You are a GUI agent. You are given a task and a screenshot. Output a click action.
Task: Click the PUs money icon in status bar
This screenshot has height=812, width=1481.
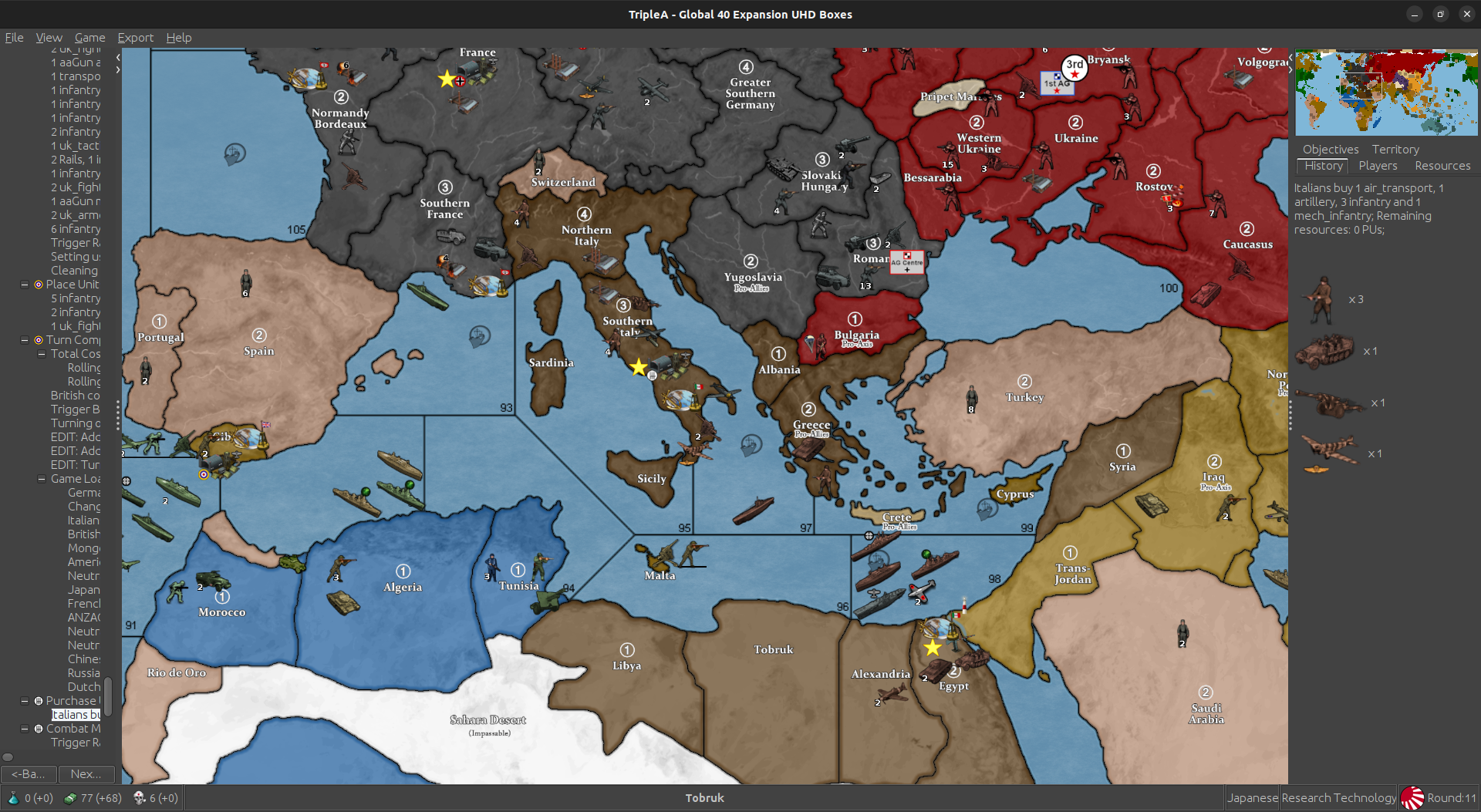(70, 798)
